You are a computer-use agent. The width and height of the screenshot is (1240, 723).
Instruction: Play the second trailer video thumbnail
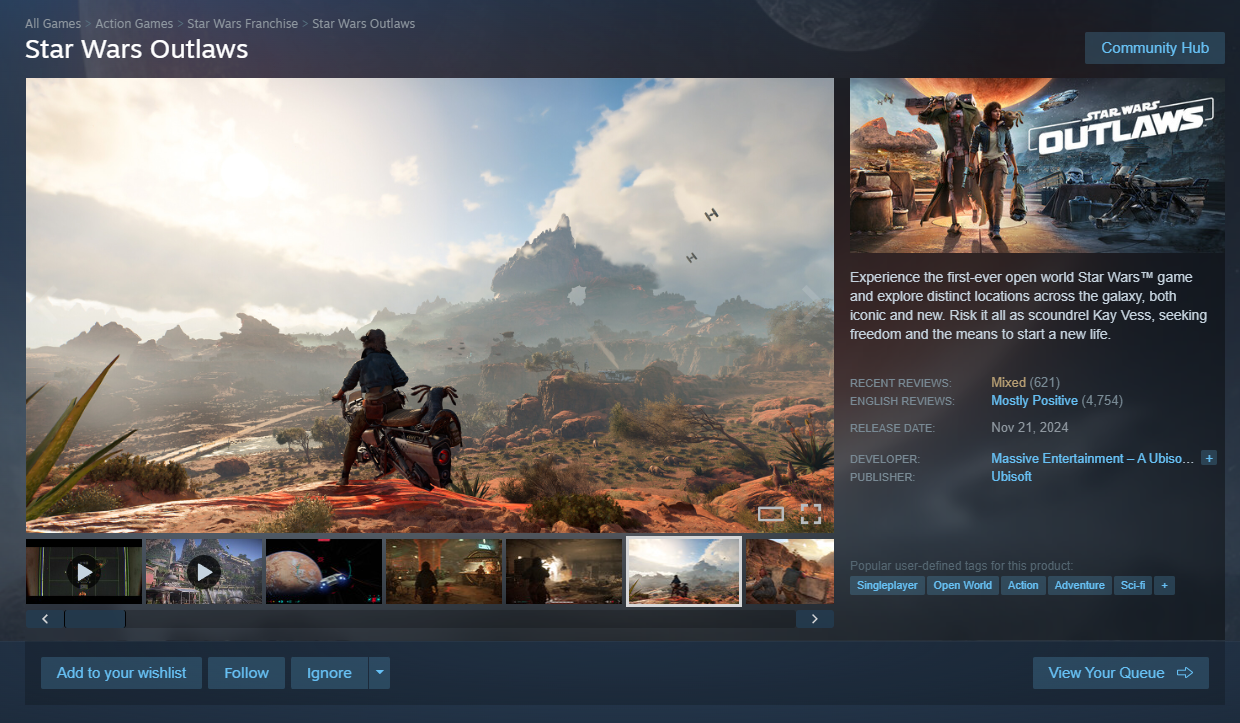204,572
